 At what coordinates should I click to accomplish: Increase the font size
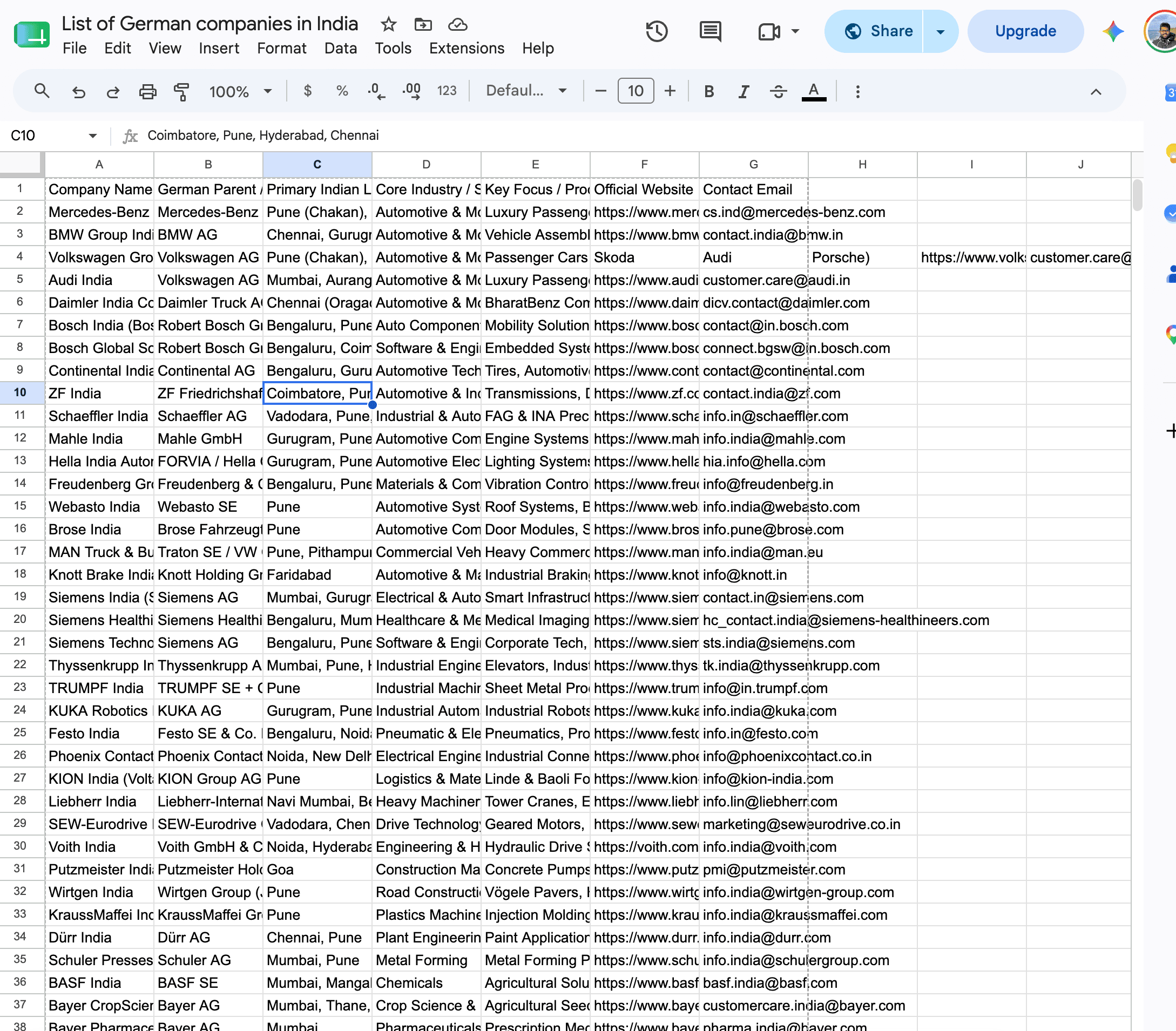pyautogui.click(x=670, y=91)
